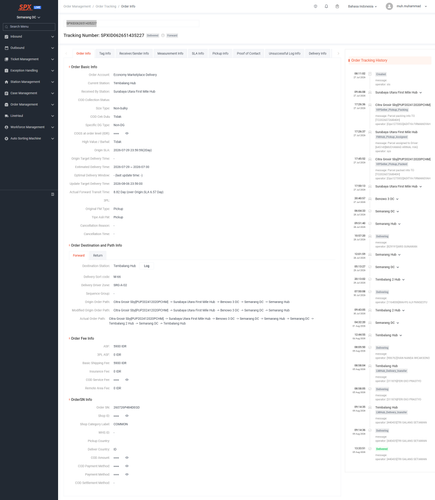Click the settings icon left of bell
Screen dimensions: 435x500
pos(315,6)
